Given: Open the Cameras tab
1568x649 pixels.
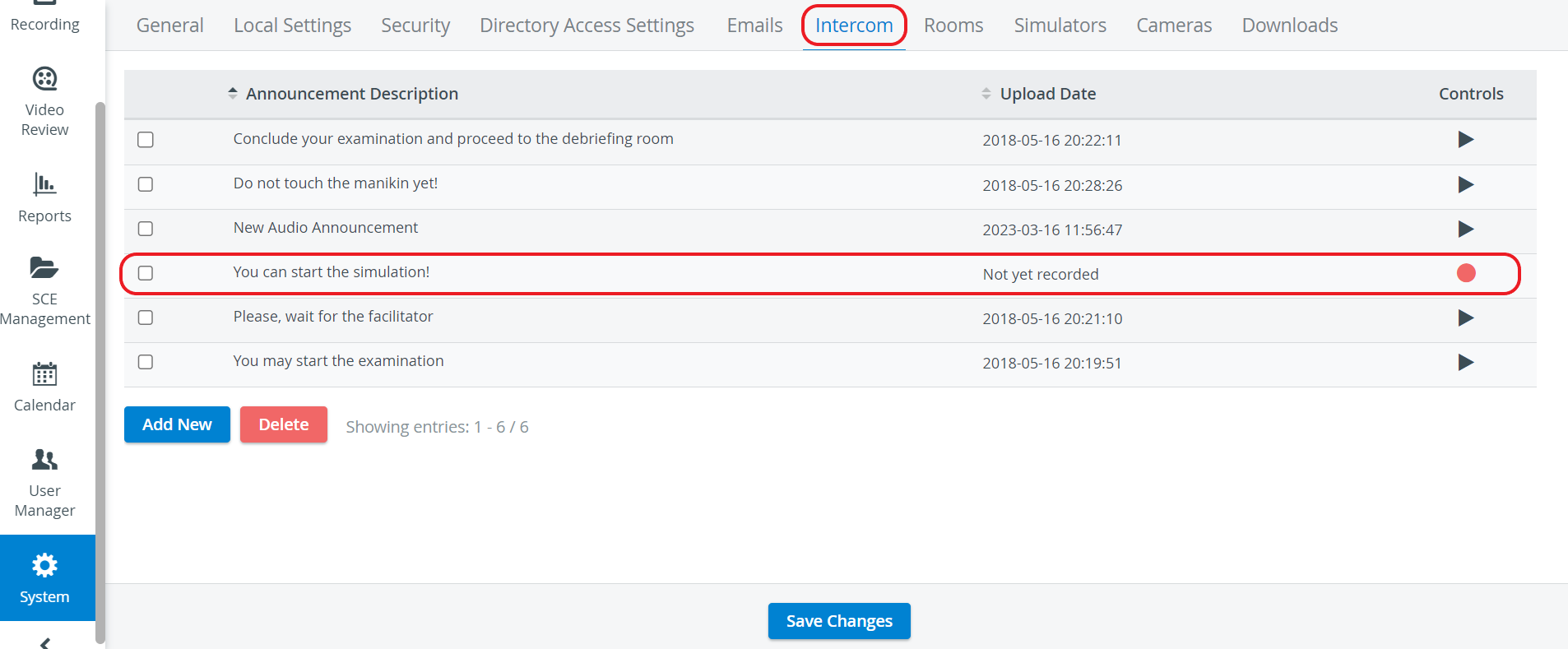Looking at the screenshot, I should pos(1174,25).
